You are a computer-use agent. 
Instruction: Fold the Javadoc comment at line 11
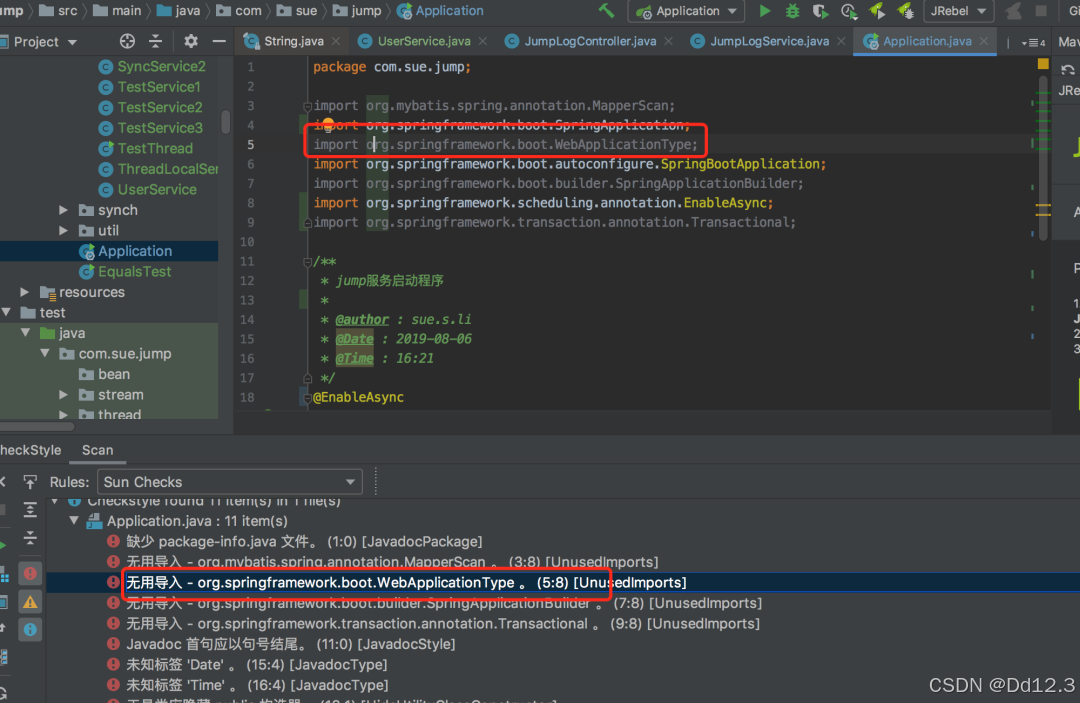[x=307, y=262]
